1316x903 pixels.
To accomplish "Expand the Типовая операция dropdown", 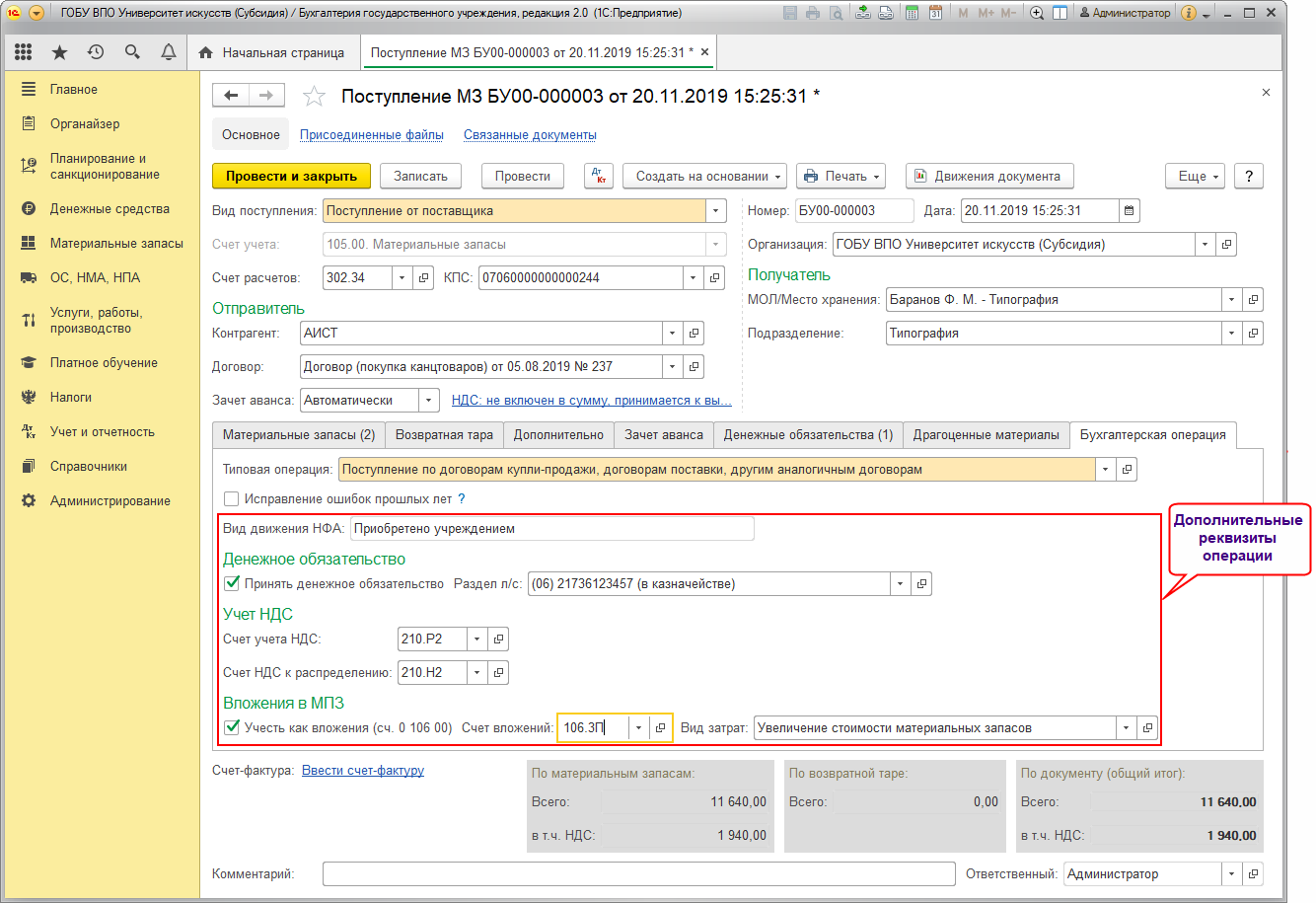I will point(1106,469).
